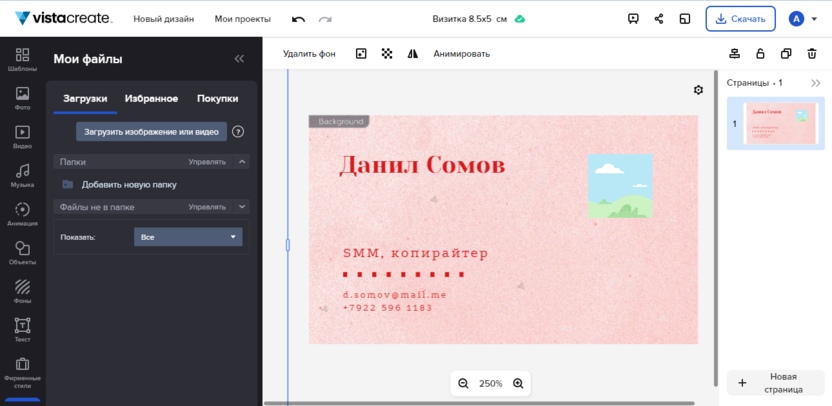This screenshot has height=406, width=832.
Task: Open the Объекты sidebar section
Action: point(22,253)
